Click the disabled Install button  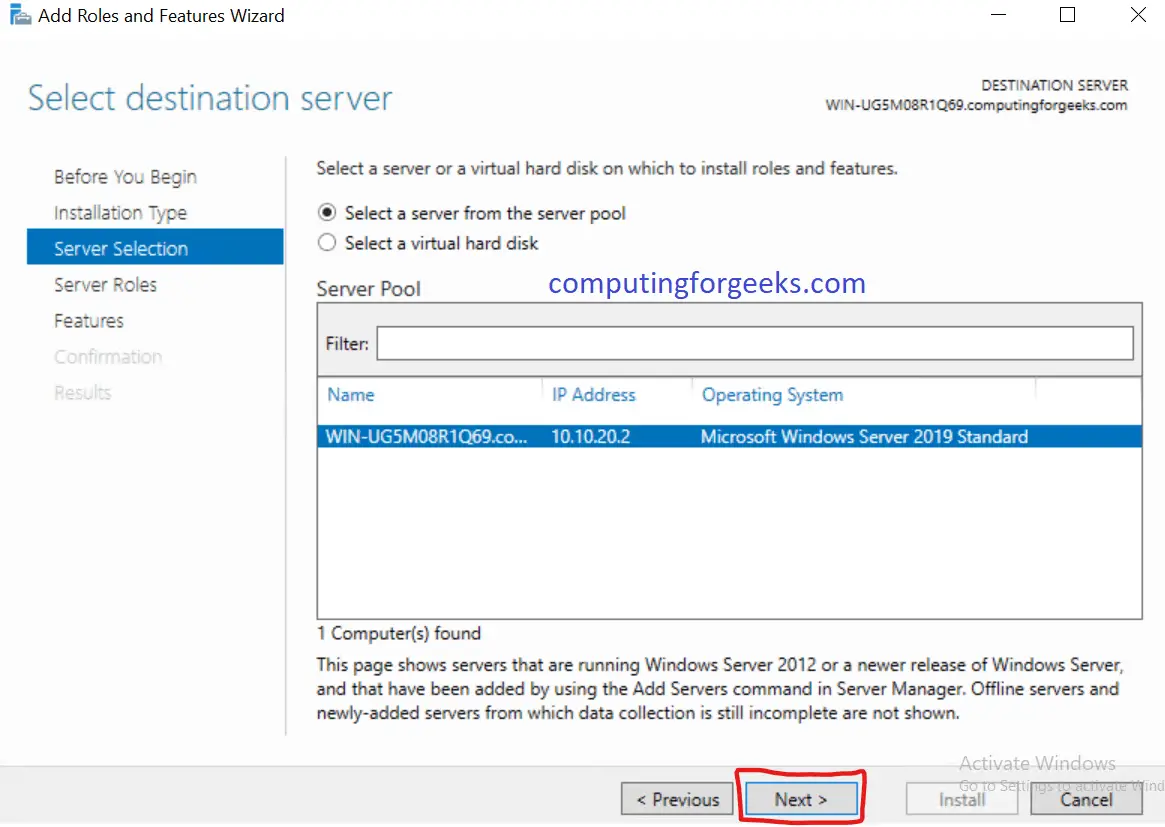pyautogui.click(x=961, y=798)
